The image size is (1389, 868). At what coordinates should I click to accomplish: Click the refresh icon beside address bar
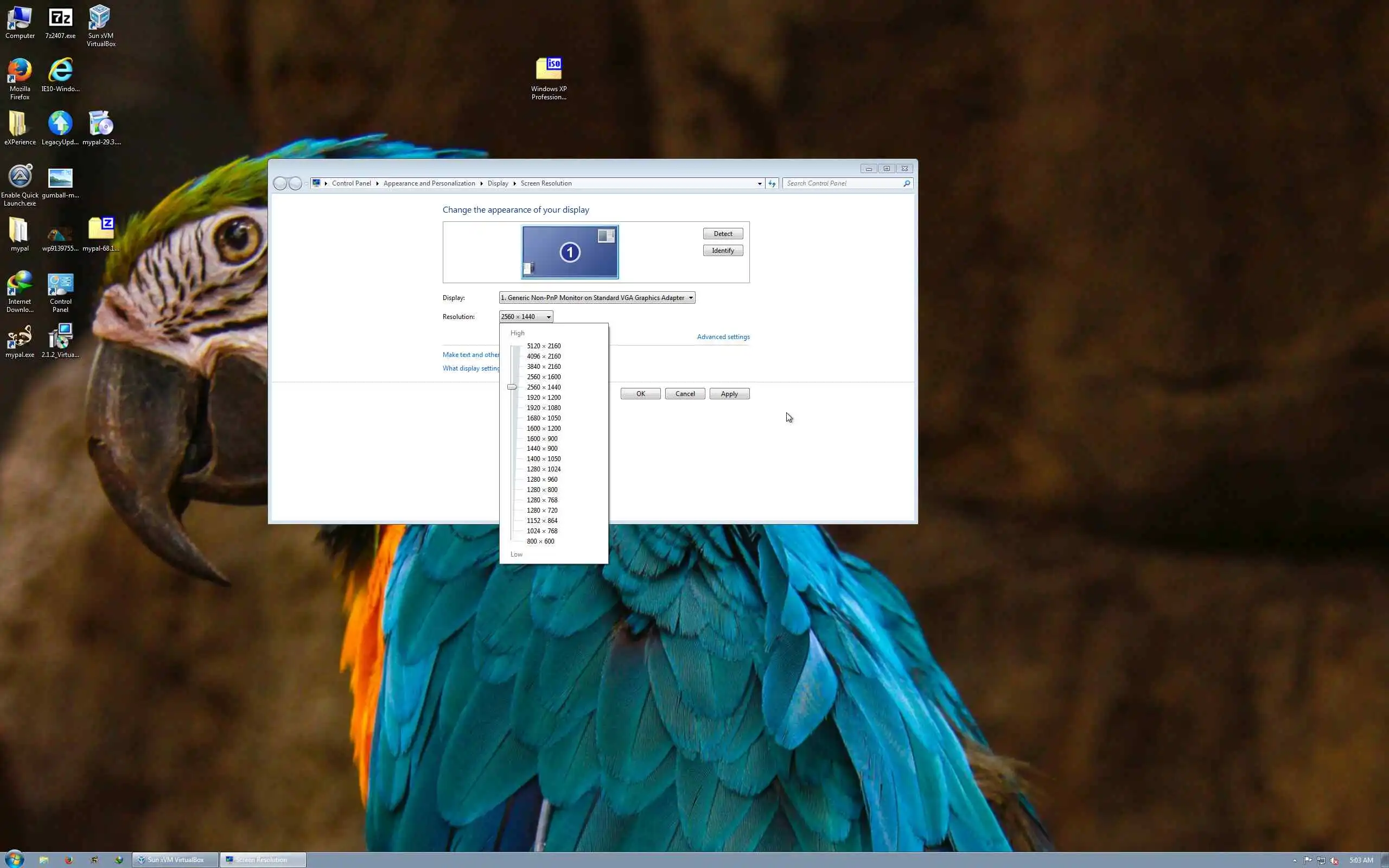(772, 184)
